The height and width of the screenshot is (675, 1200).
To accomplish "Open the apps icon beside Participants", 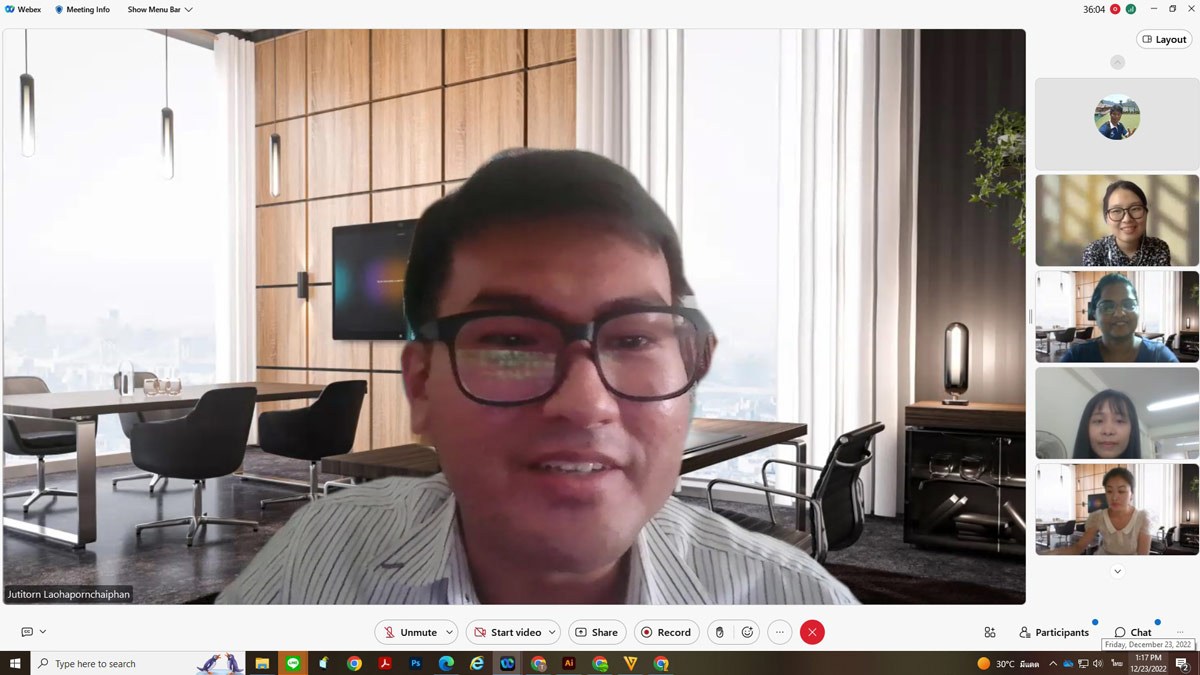I will coord(990,632).
